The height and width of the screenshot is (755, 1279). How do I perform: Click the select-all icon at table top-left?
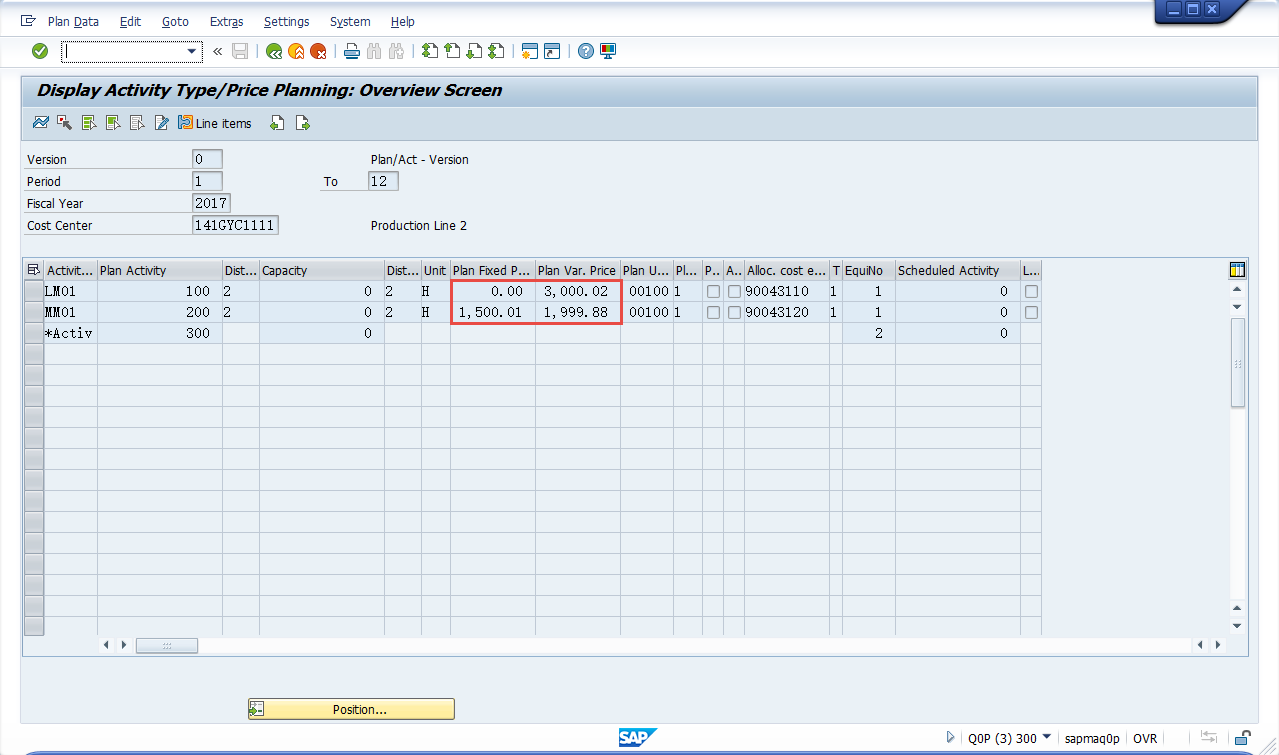(x=34, y=270)
